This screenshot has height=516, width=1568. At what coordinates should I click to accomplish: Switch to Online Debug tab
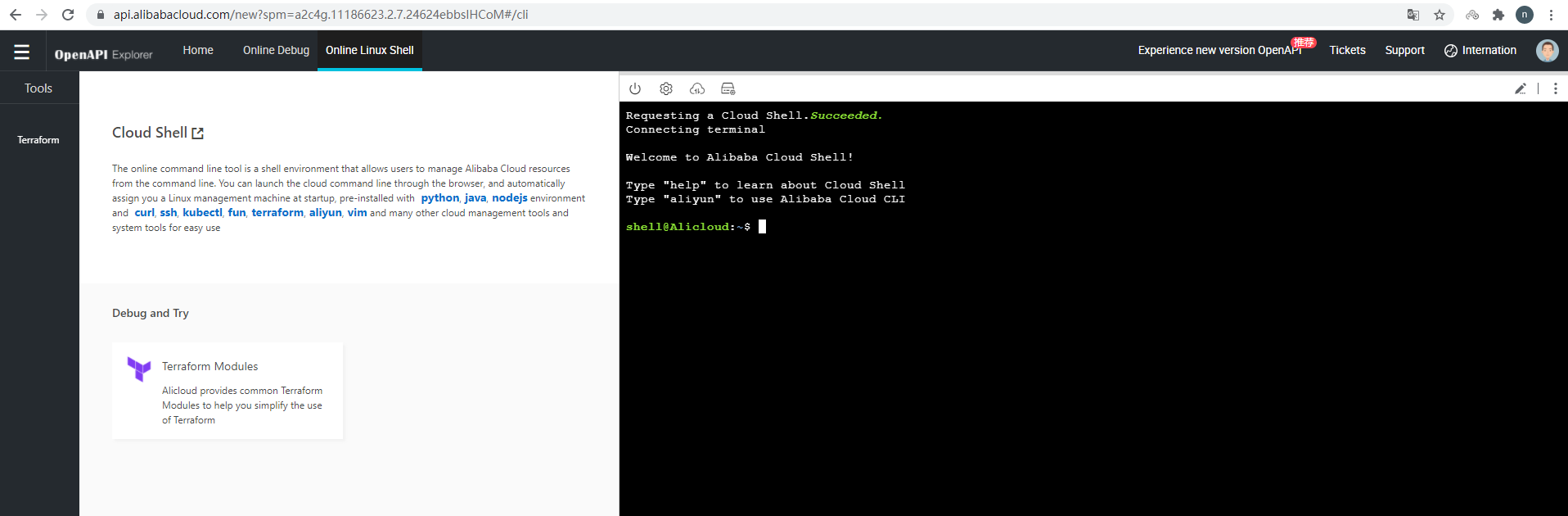(276, 50)
